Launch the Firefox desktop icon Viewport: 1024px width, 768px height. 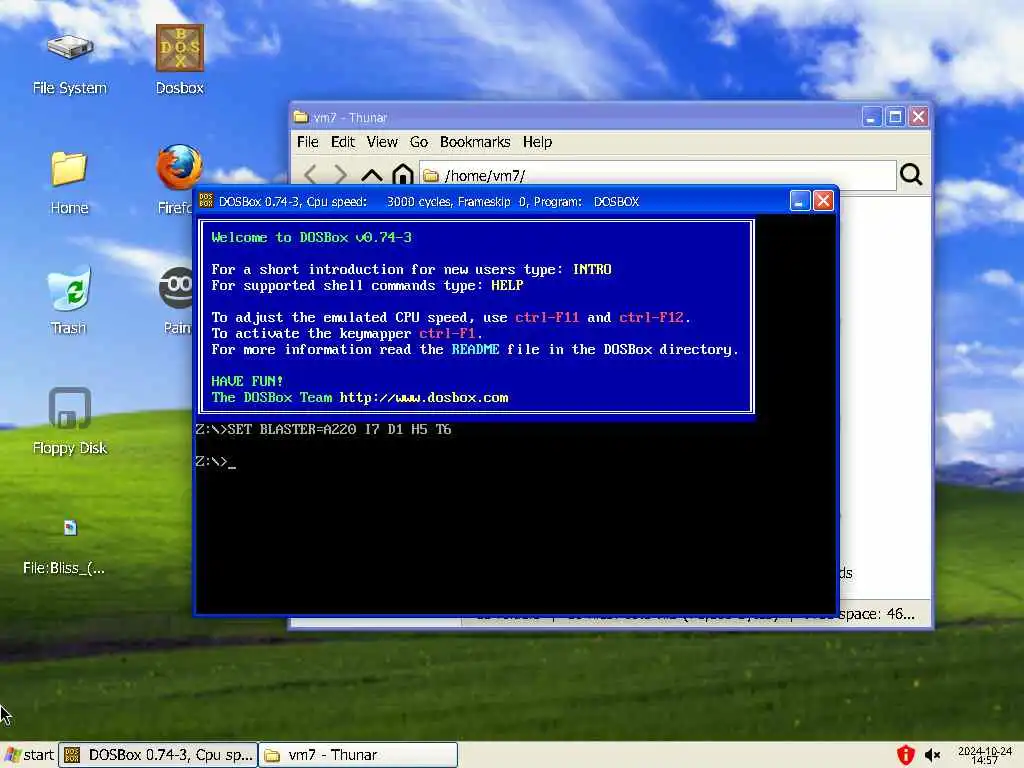(x=180, y=168)
